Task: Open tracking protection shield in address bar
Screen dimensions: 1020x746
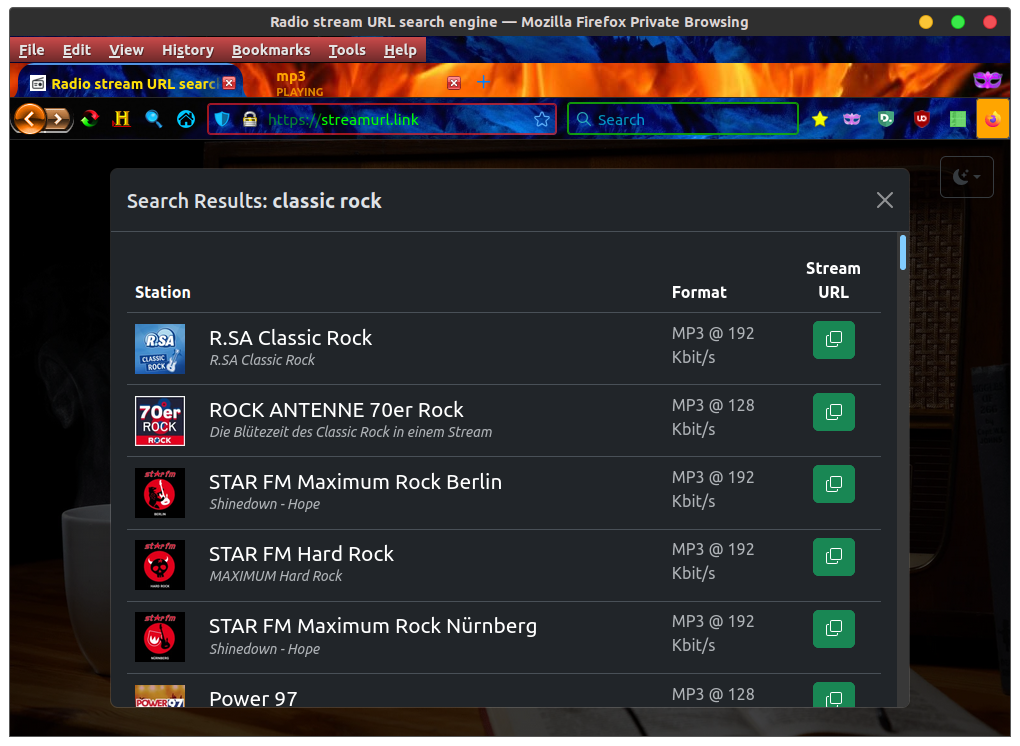Action: 222,120
